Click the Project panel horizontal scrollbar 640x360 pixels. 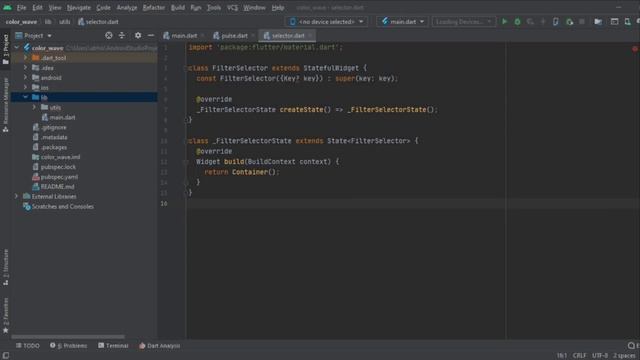point(68,337)
